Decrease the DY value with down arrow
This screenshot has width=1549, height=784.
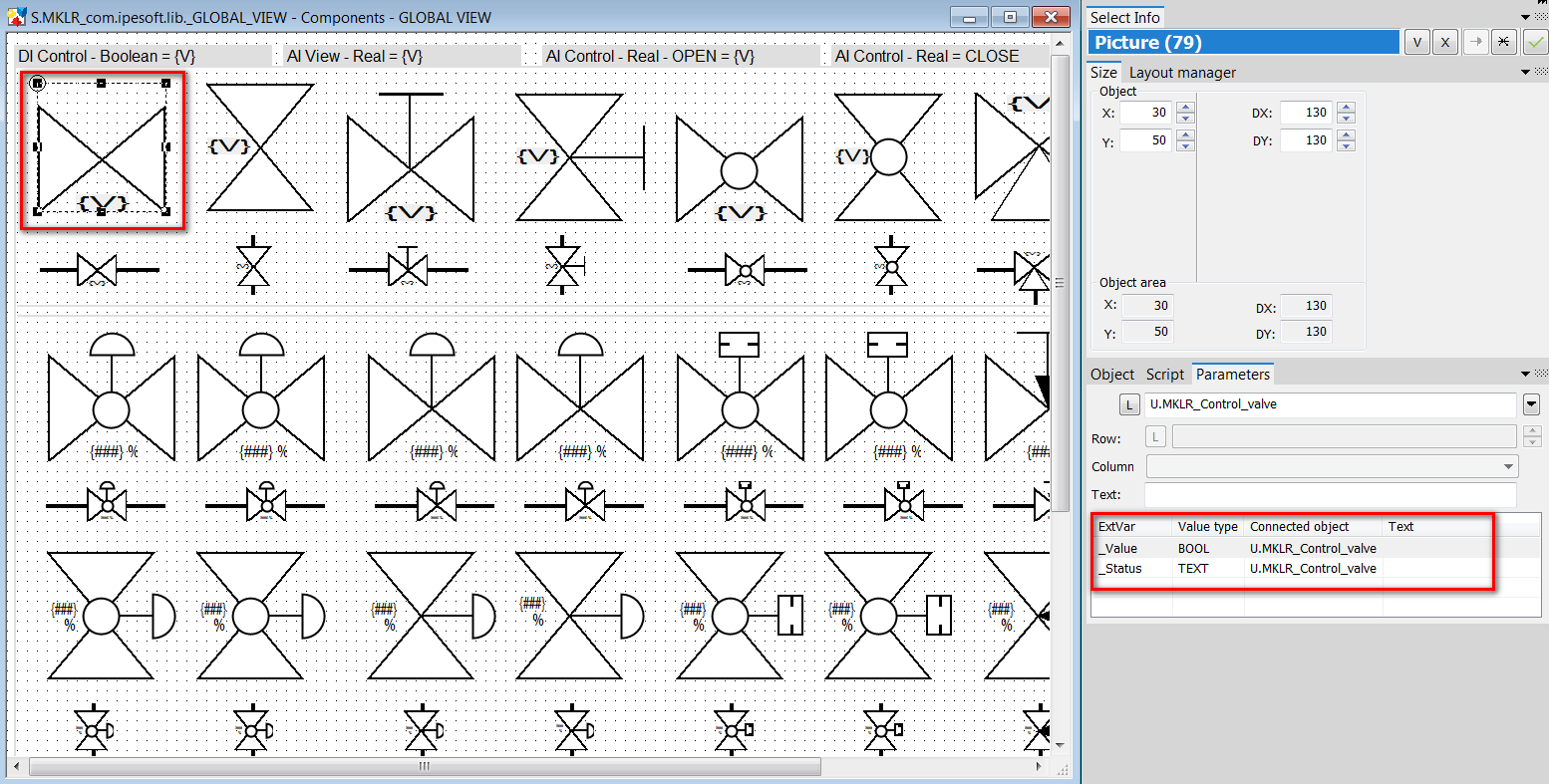point(1346,145)
